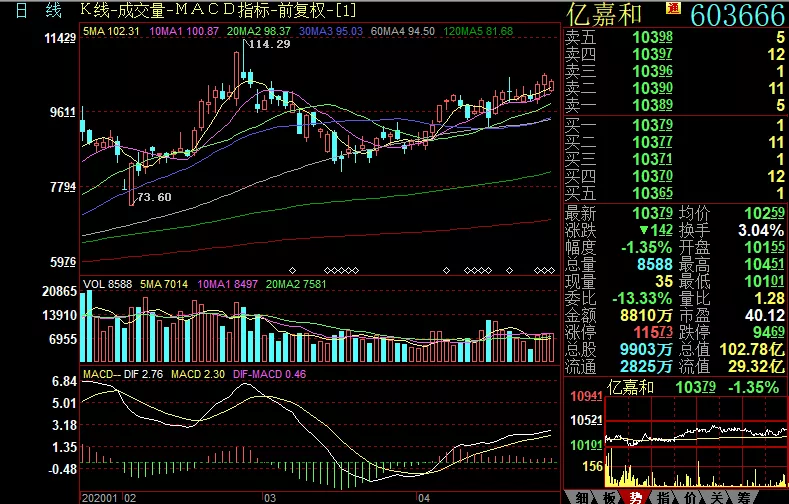Viewport: 789px width, 504px height.
Task: Click stock name 亿嘉和 in header
Action: click(604, 14)
